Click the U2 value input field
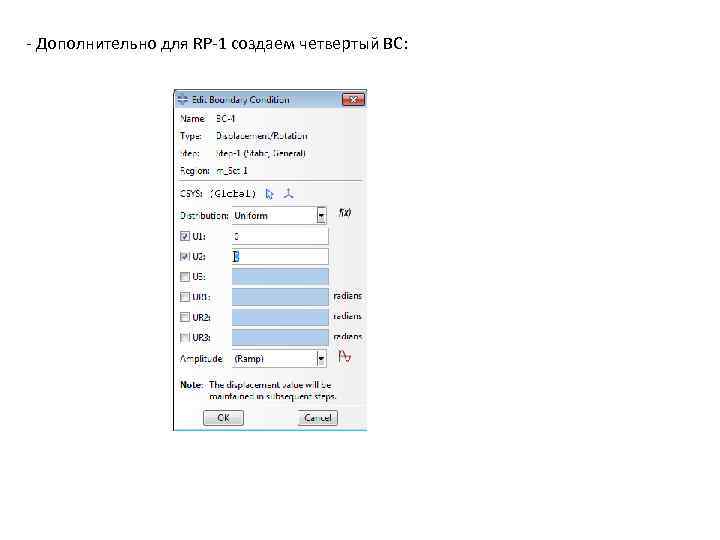This screenshot has width=720, height=540. coord(280,257)
